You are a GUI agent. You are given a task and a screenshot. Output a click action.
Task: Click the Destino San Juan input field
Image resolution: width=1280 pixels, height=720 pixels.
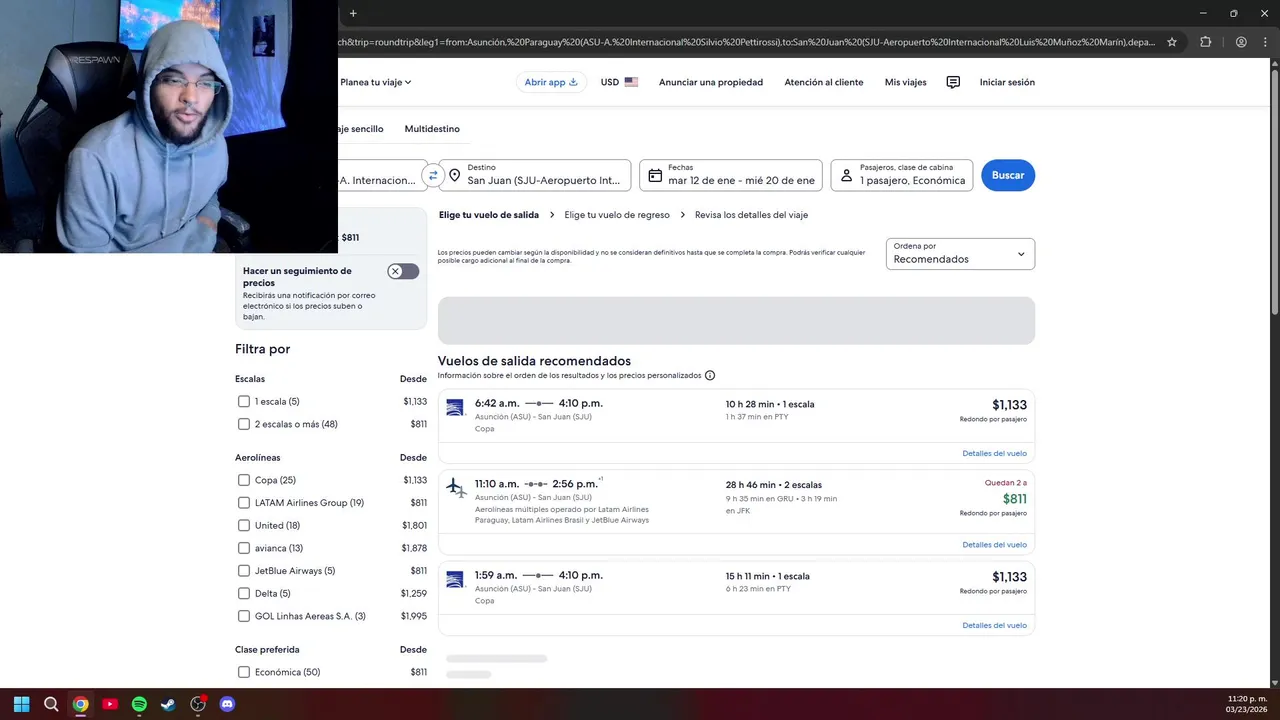535,175
